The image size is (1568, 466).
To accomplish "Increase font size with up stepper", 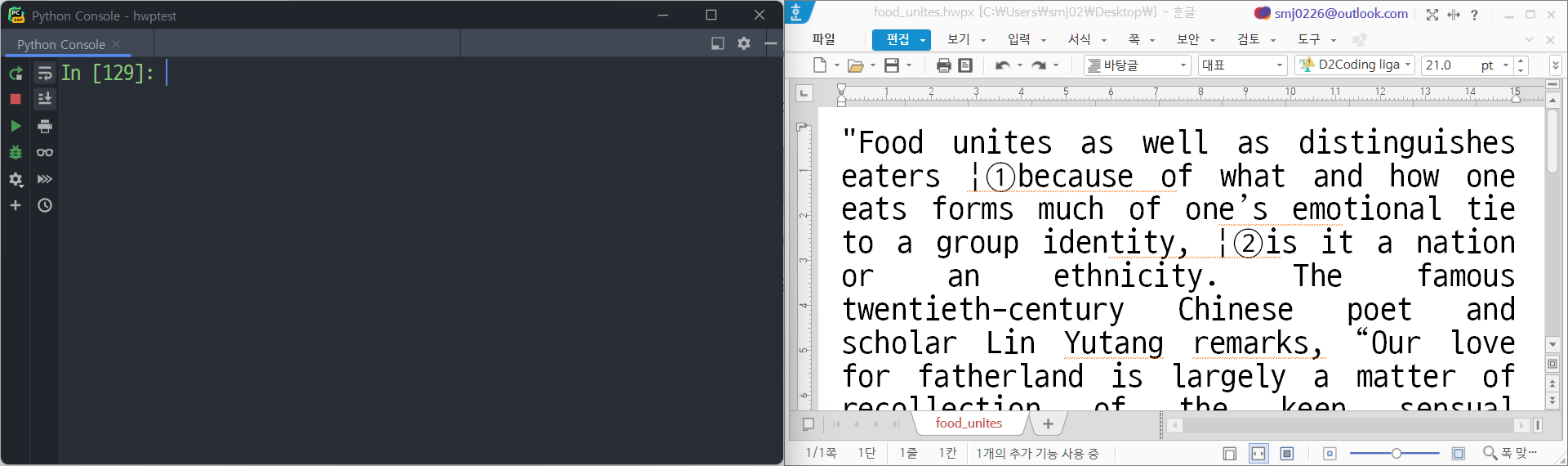I will coord(1521,60).
